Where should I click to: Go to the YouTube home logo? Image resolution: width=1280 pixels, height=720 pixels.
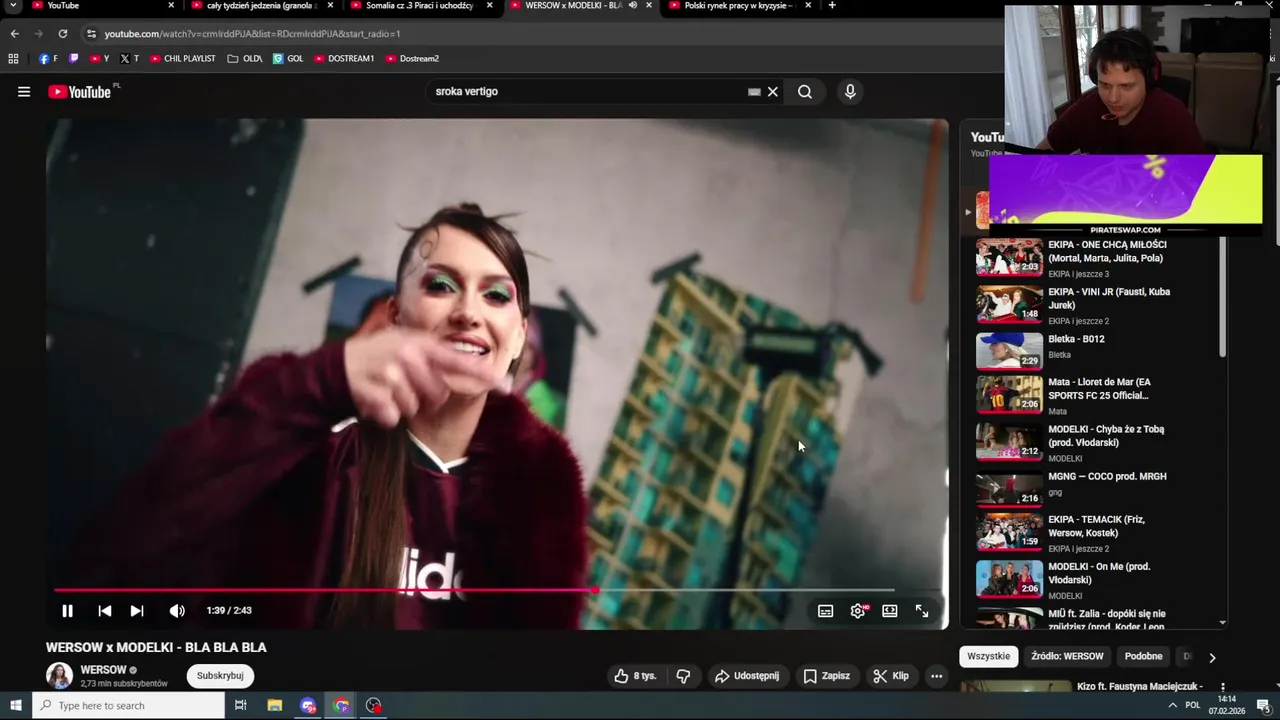[x=80, y=92]
